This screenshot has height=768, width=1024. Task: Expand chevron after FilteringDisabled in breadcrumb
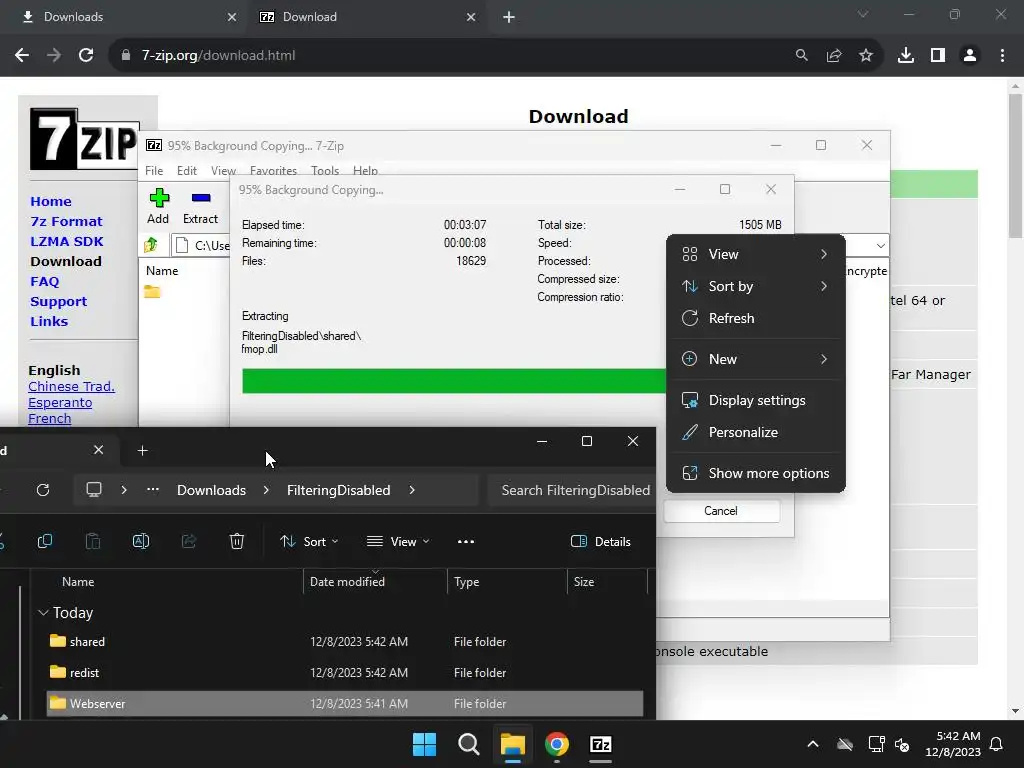coord(412,490)
